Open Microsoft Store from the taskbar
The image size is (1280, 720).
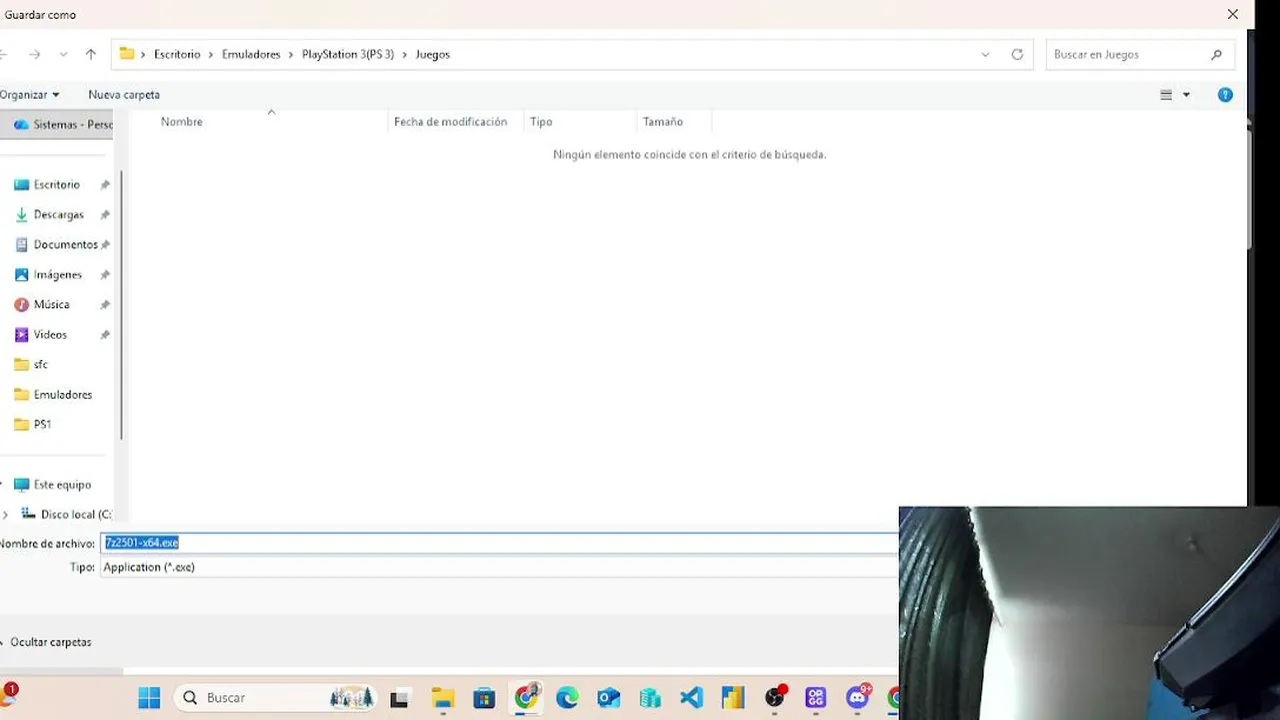click(484, 698)
